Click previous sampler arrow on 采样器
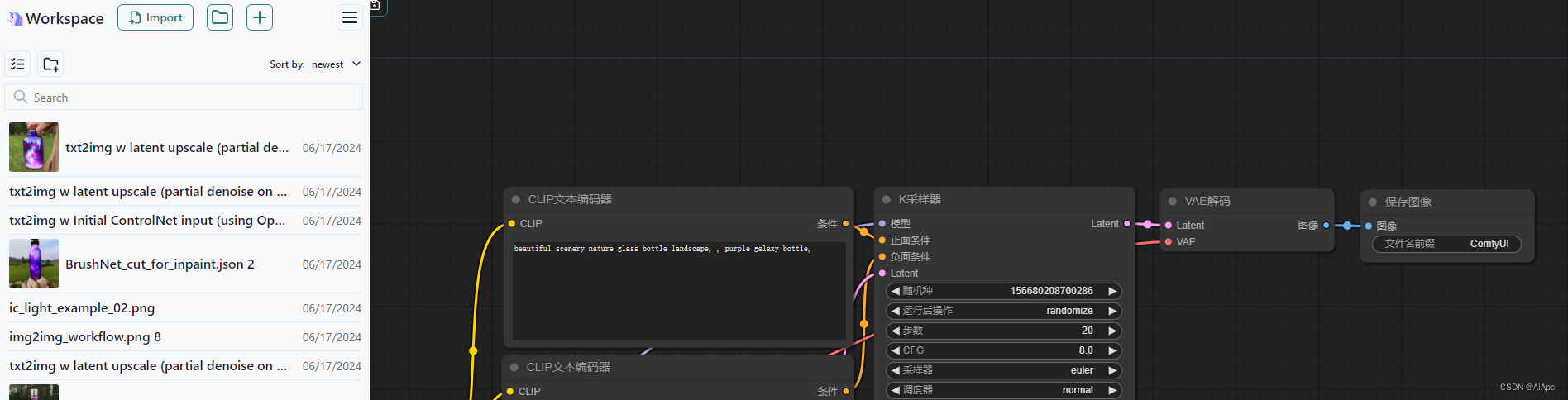The width and height of the screenshot is (1568, 400). [x=895, y=370]
